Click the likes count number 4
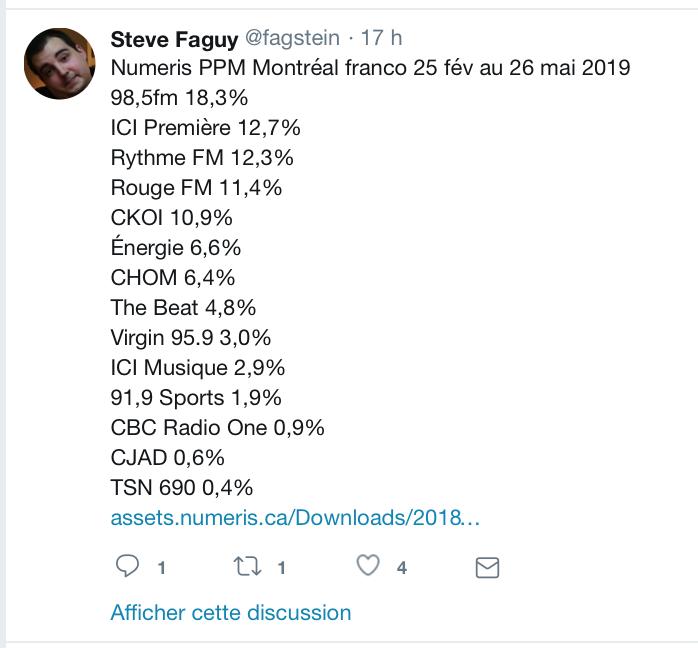698x648 pixels. (402, 568)
